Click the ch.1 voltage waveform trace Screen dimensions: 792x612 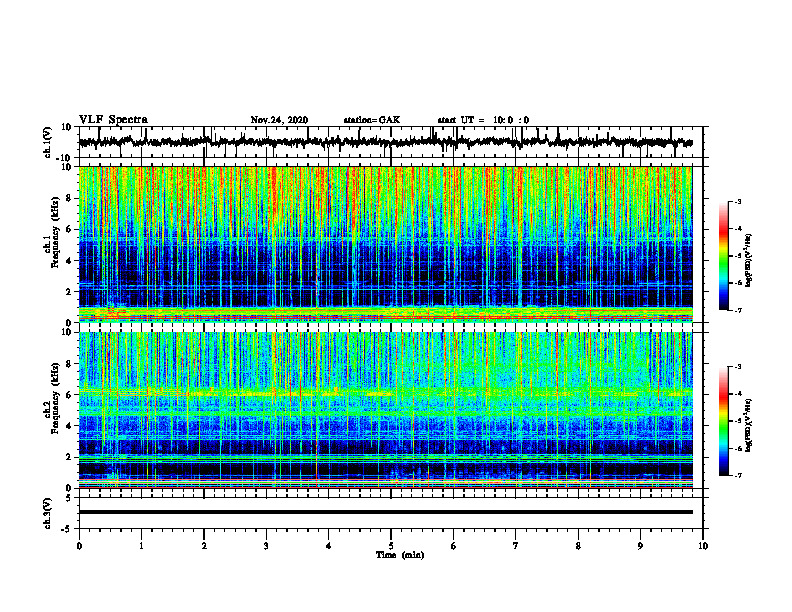coord(385,142)
